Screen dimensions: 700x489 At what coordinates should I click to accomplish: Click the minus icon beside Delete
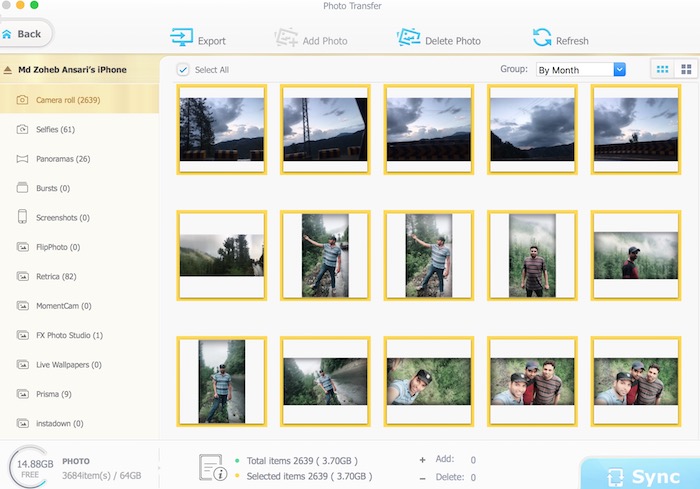(422, 478)
